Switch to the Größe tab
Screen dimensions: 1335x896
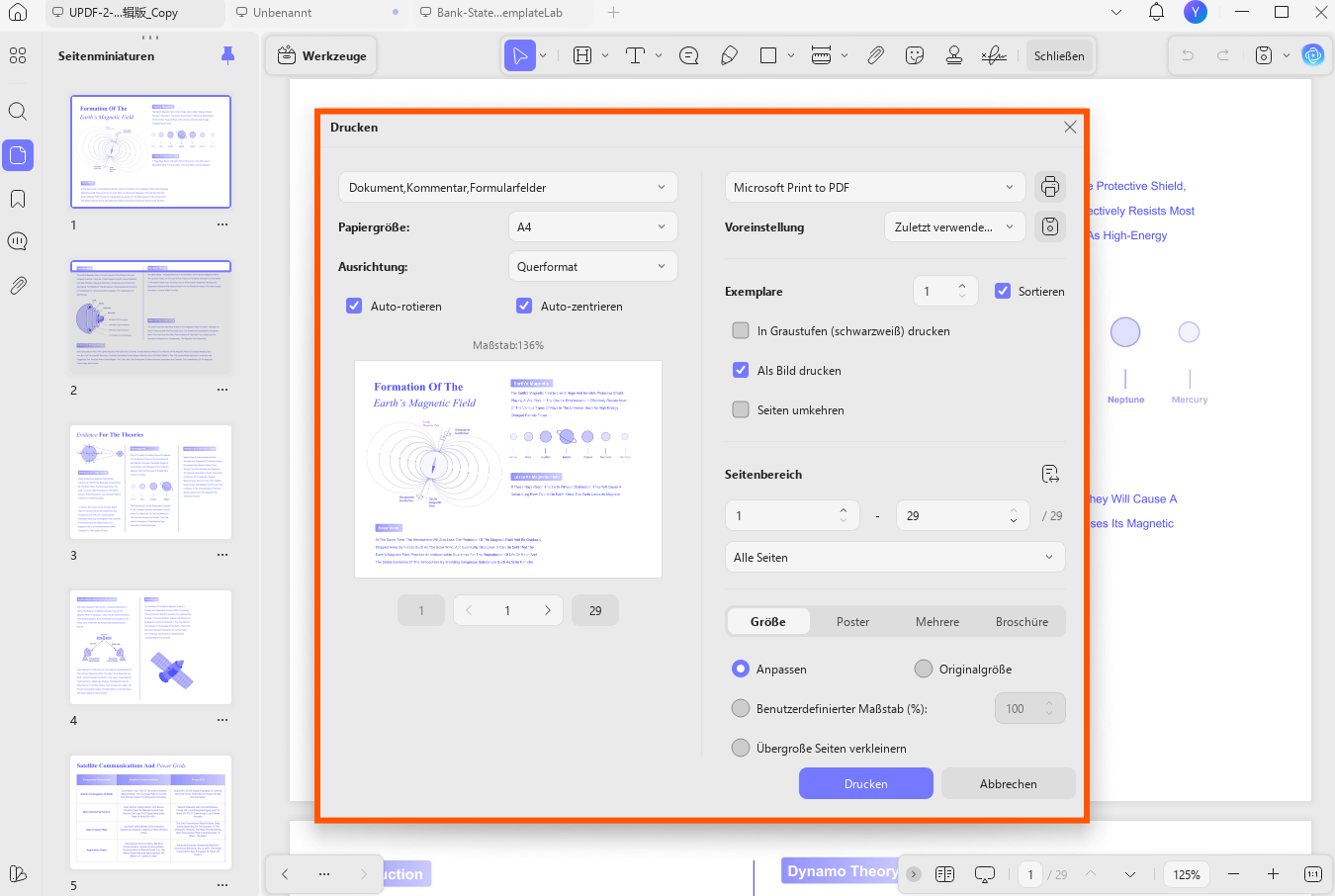point(768,621)
